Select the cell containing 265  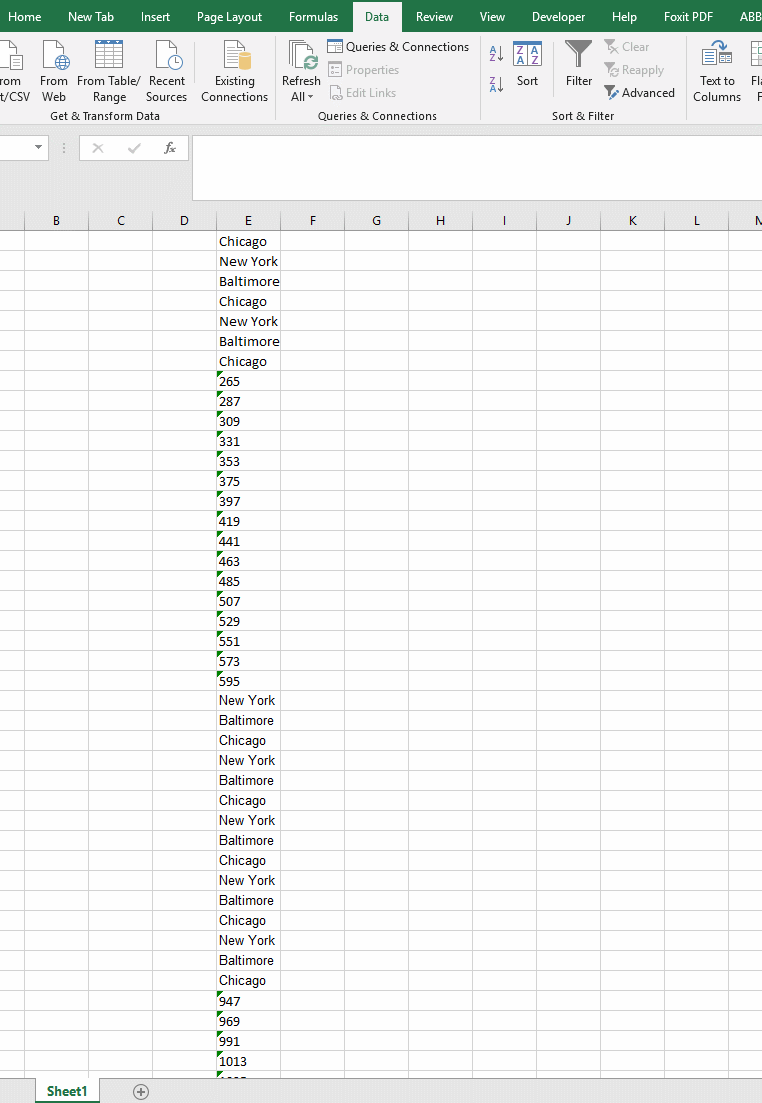pyautogui.click(x=248, y=381)
